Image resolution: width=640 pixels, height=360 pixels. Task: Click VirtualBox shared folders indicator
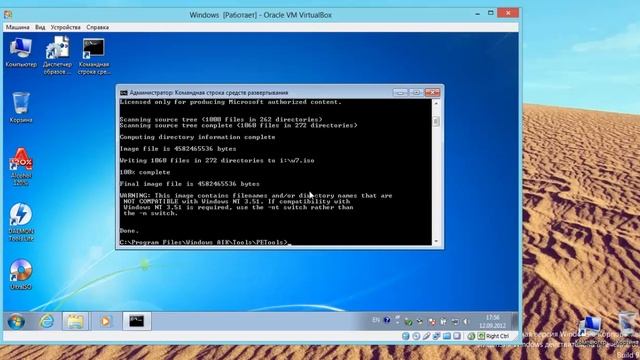(447, 336)
